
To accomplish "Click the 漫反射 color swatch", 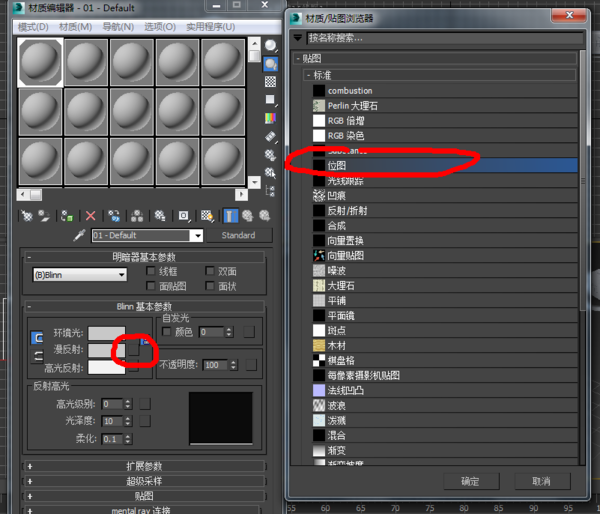I will pyautogui.click(x=107, y=350).
